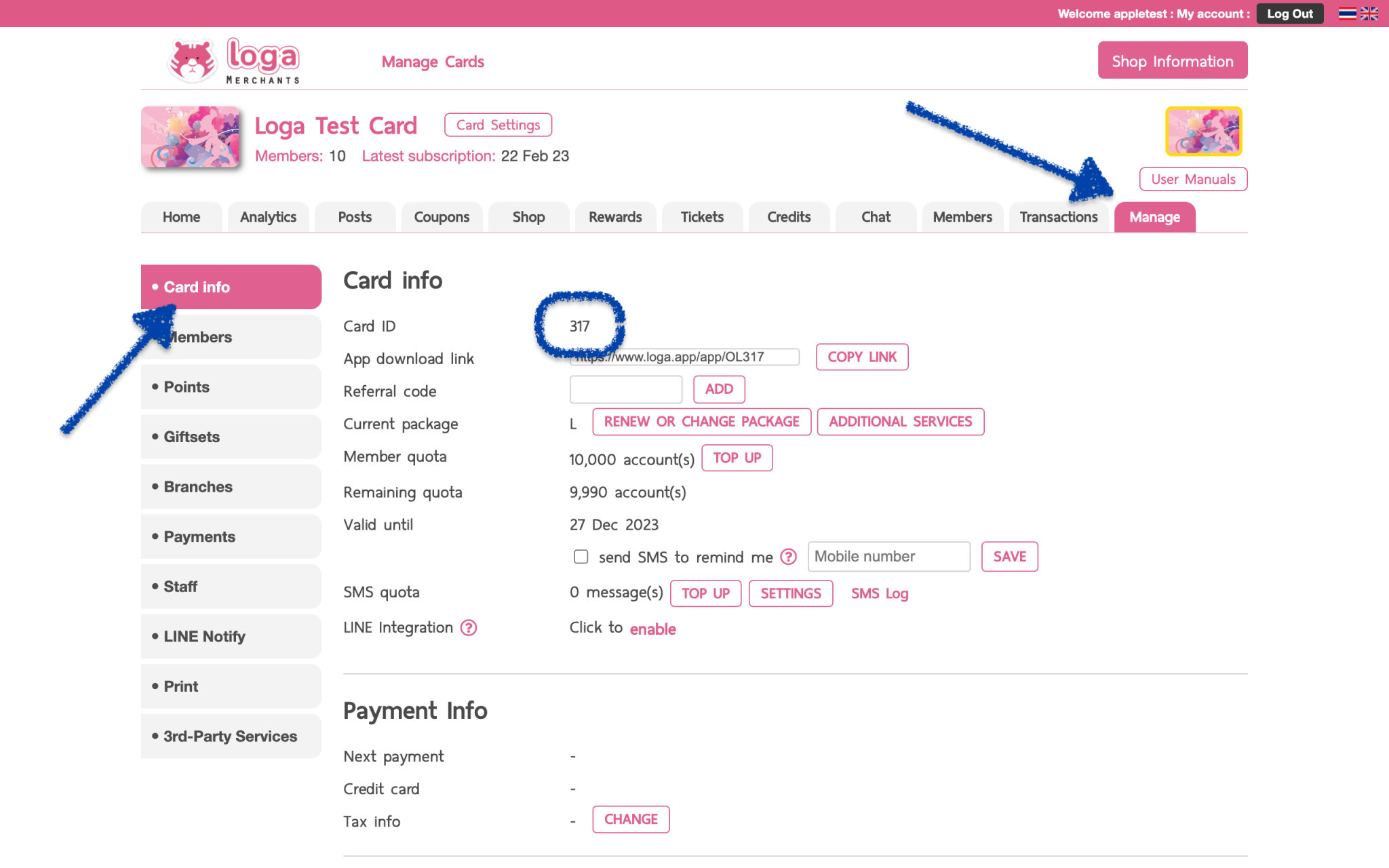Open the Transactions tab
This screenshot has width=1389, height=868.
tap(1058, 217)
